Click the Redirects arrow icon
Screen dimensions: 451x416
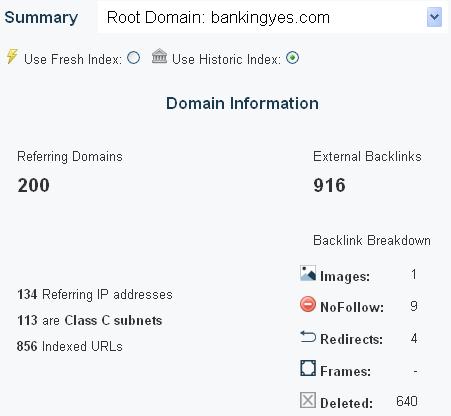(x=308, y=337)
